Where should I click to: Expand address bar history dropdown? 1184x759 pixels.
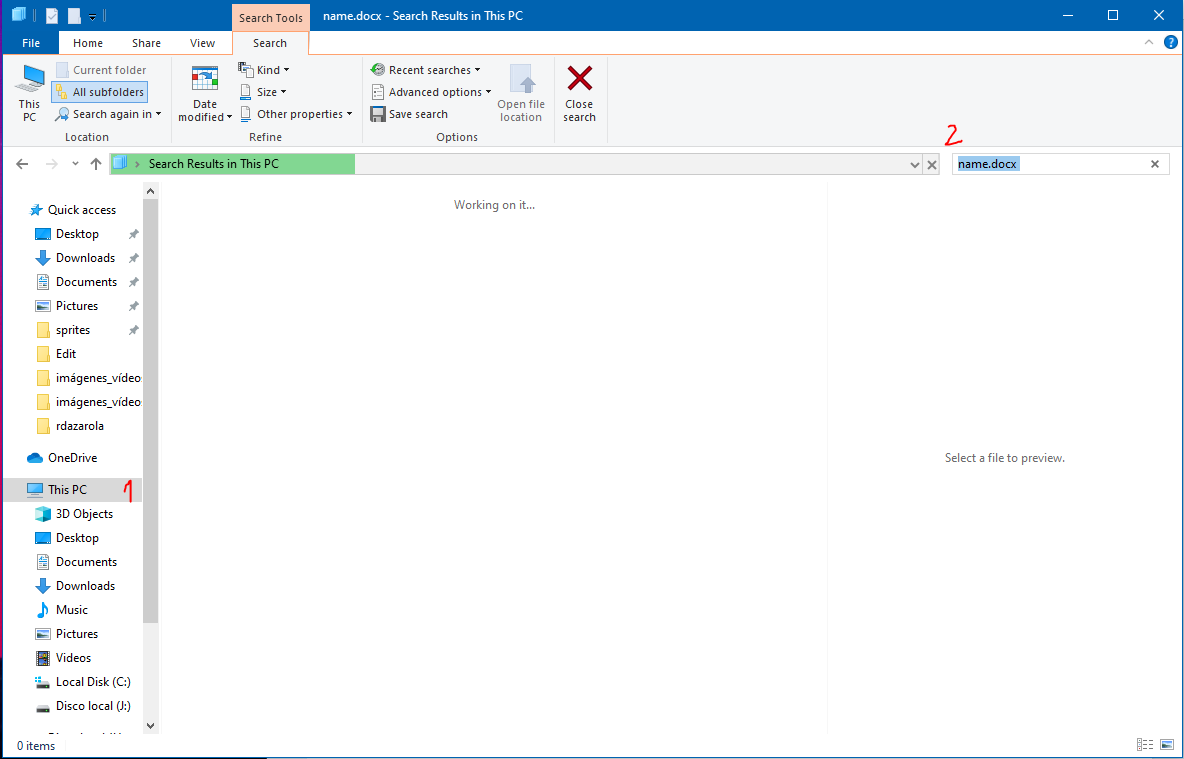click(x=914, y=165)
